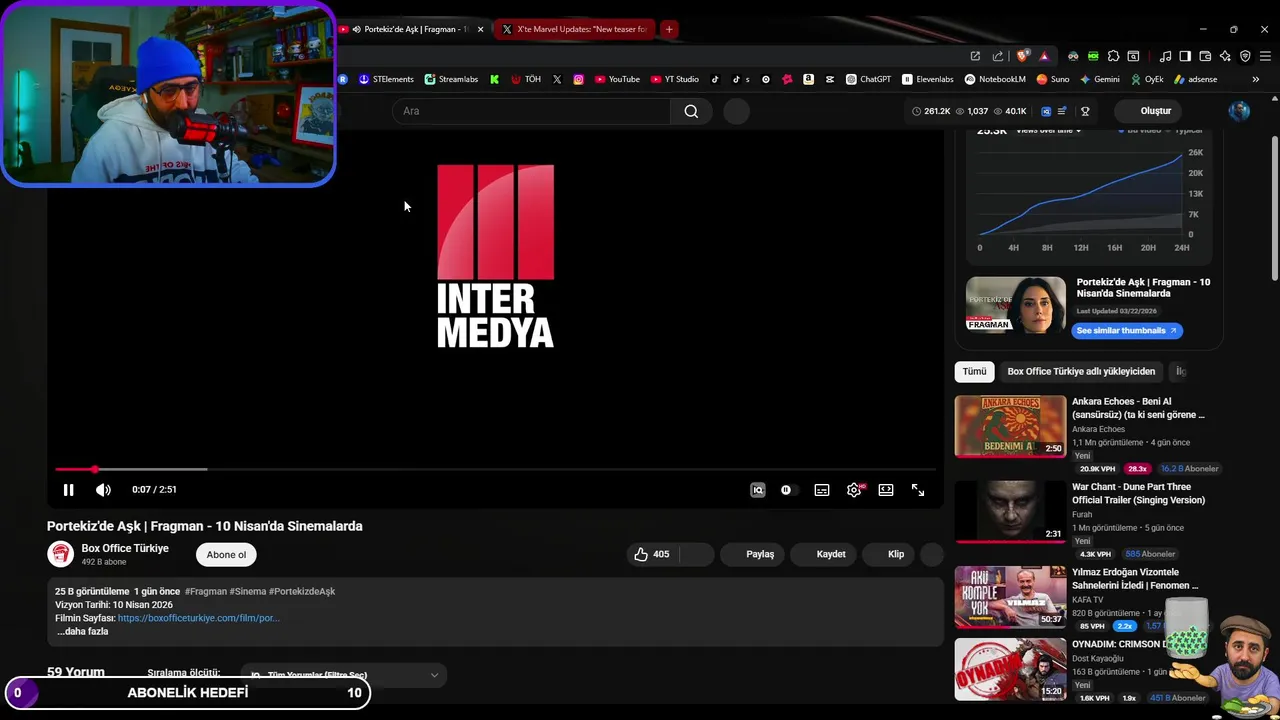Image resolution: width=1280 pixels, height=720 pixels.
Task: Open the Gemini bookmark
Action: pyautogui.click(x=1099, y=79)
